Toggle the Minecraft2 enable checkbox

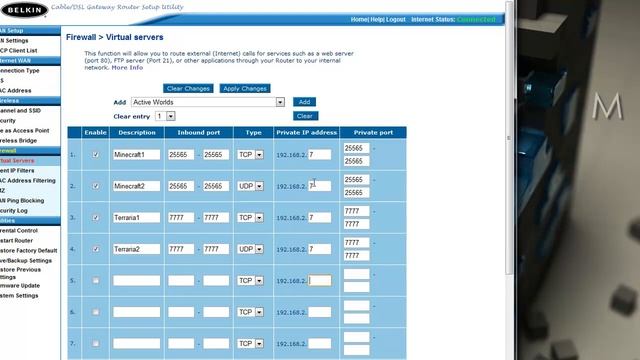(x=96, y=186)
